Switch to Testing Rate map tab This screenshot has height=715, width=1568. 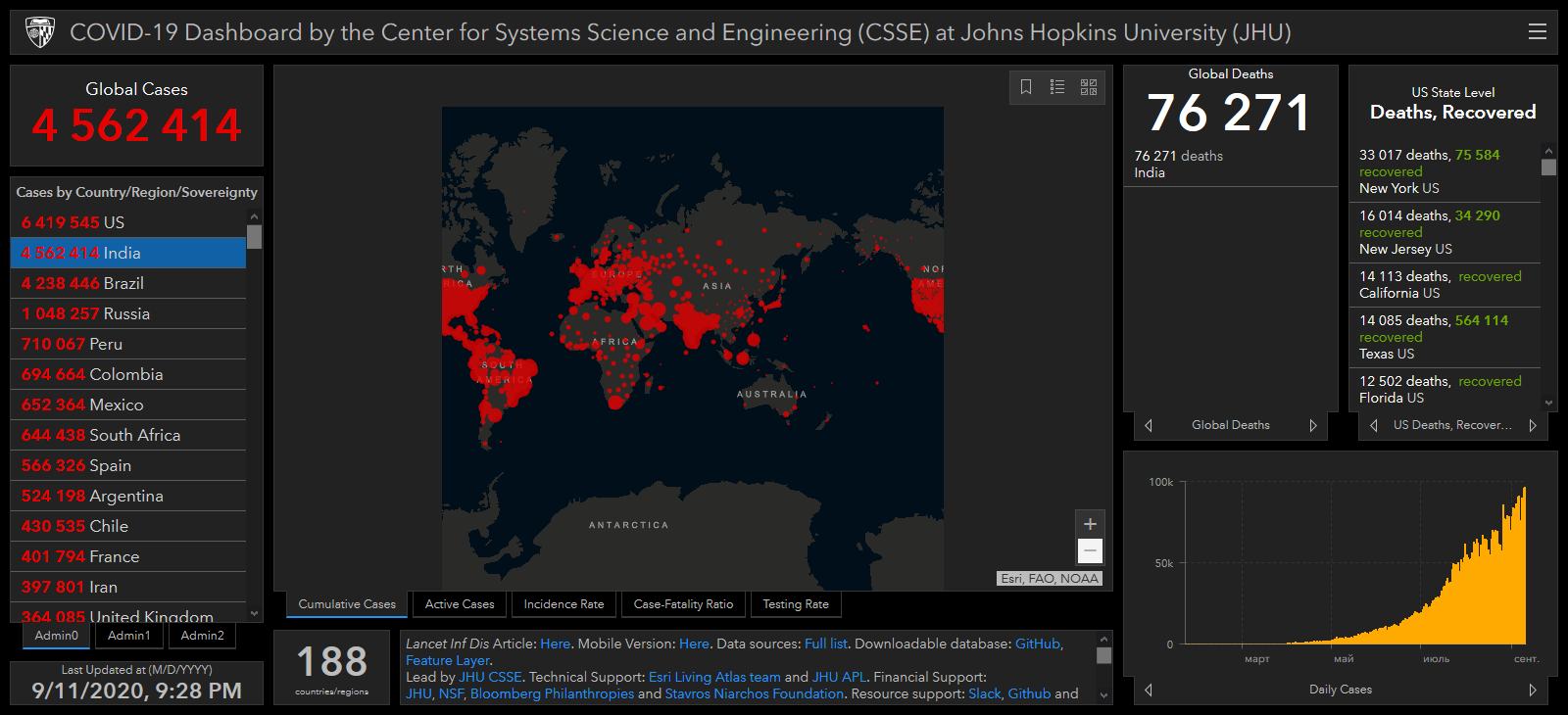coord(796,604)
